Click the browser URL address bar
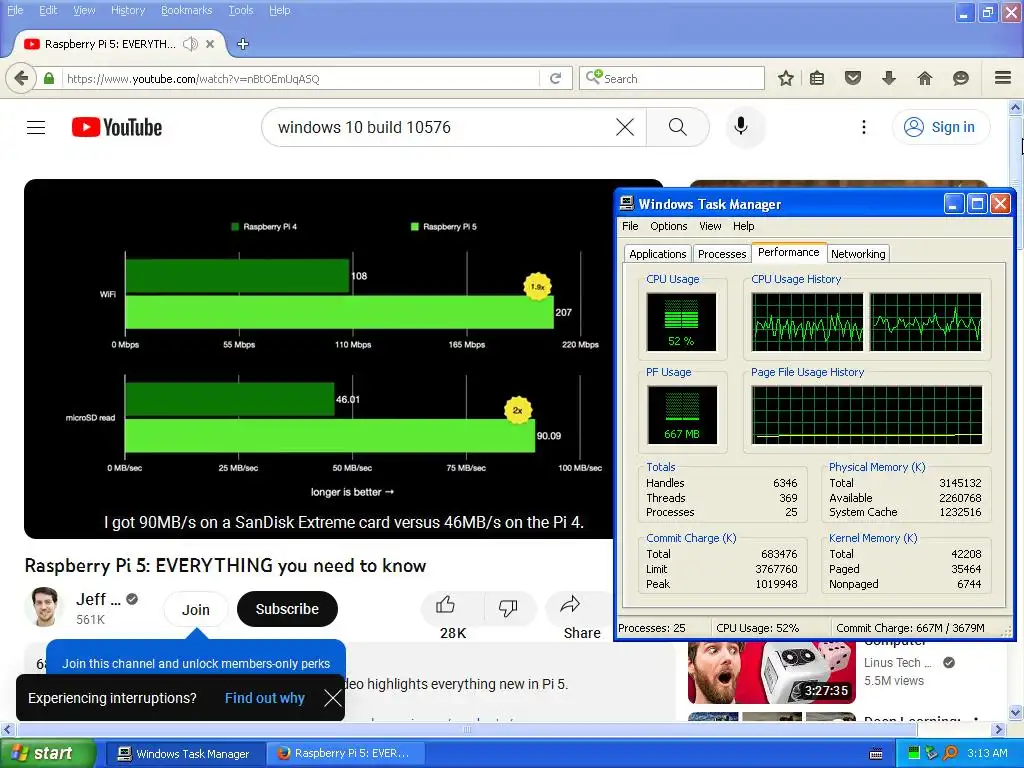 [300, 78]
